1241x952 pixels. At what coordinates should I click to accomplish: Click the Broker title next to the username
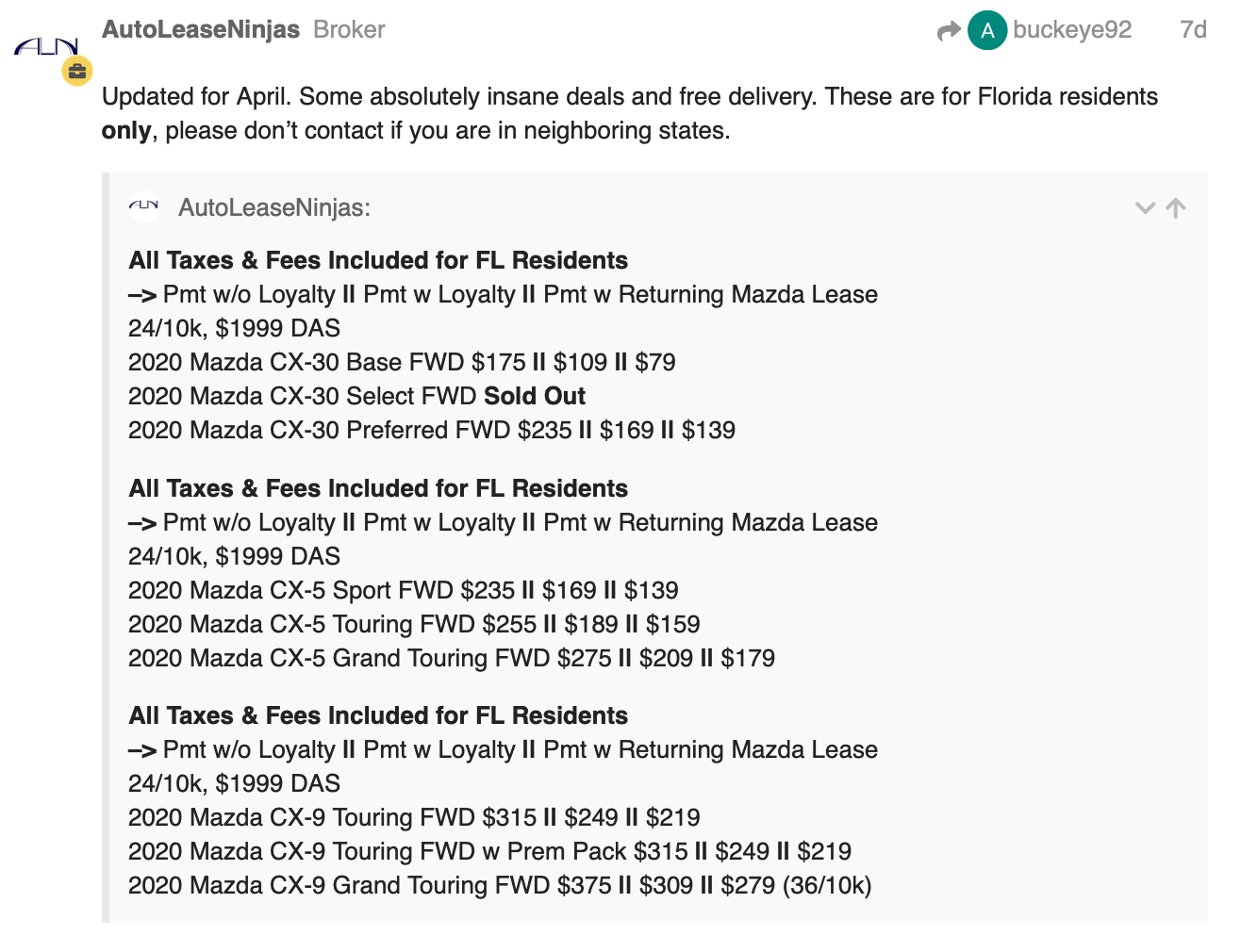point(349,29)
